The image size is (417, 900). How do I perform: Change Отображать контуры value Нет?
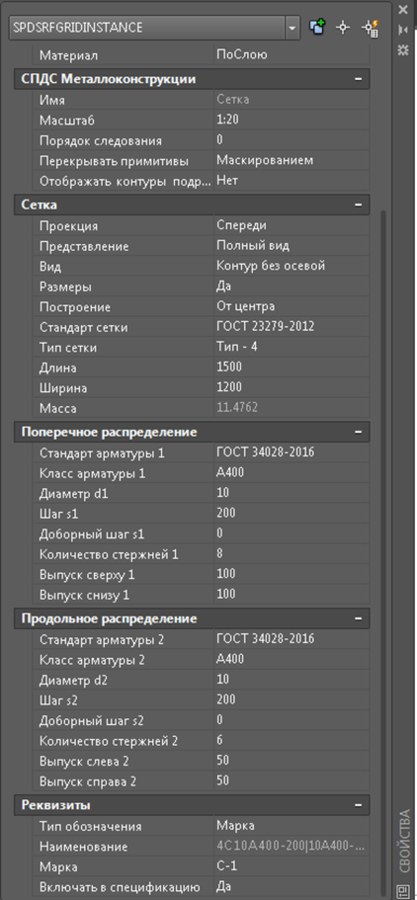click(291, 180)
